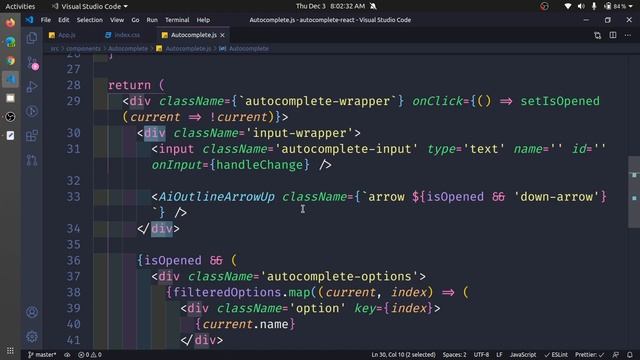Click the 'autocomplete-options' string on line 37

(339, 276)
